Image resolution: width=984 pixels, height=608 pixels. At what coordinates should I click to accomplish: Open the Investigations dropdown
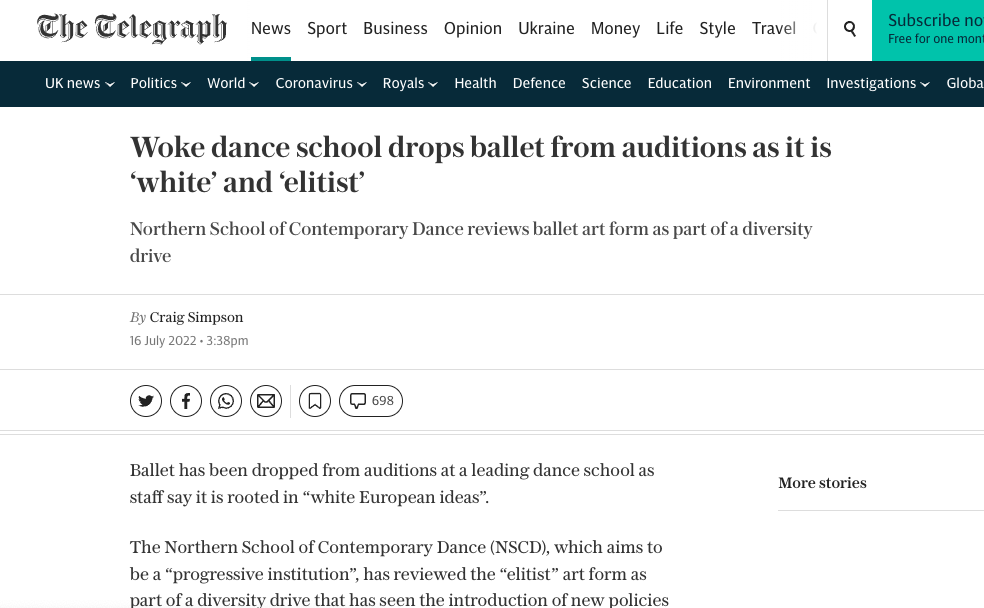click(878, 84)
